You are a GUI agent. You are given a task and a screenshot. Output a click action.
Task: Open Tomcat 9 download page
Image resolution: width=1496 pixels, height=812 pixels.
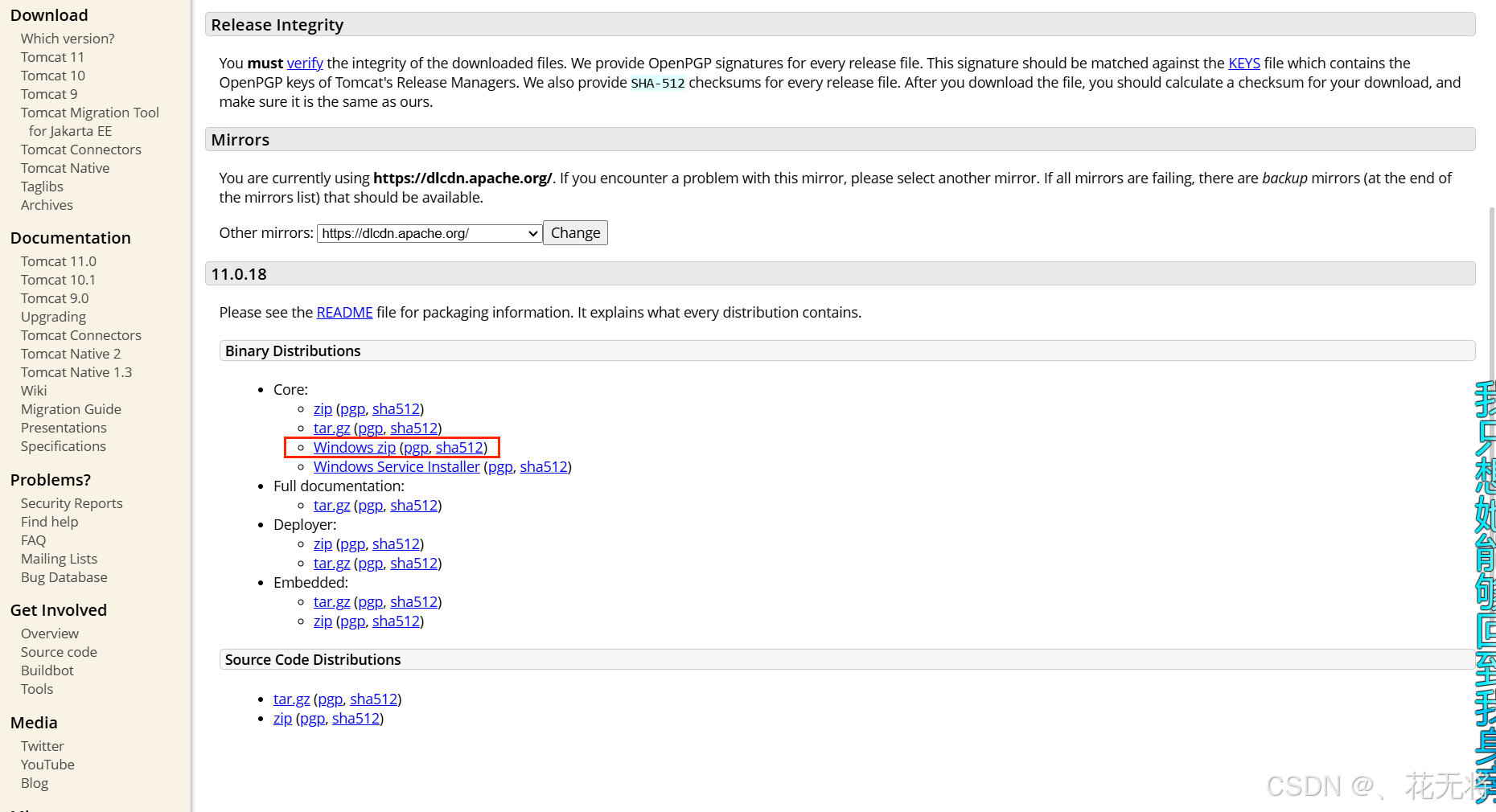[x=49, y=94]
